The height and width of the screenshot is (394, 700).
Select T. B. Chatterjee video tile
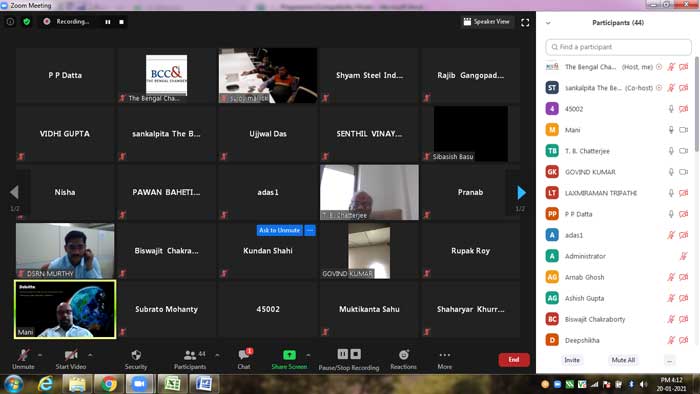coord(369,192)
